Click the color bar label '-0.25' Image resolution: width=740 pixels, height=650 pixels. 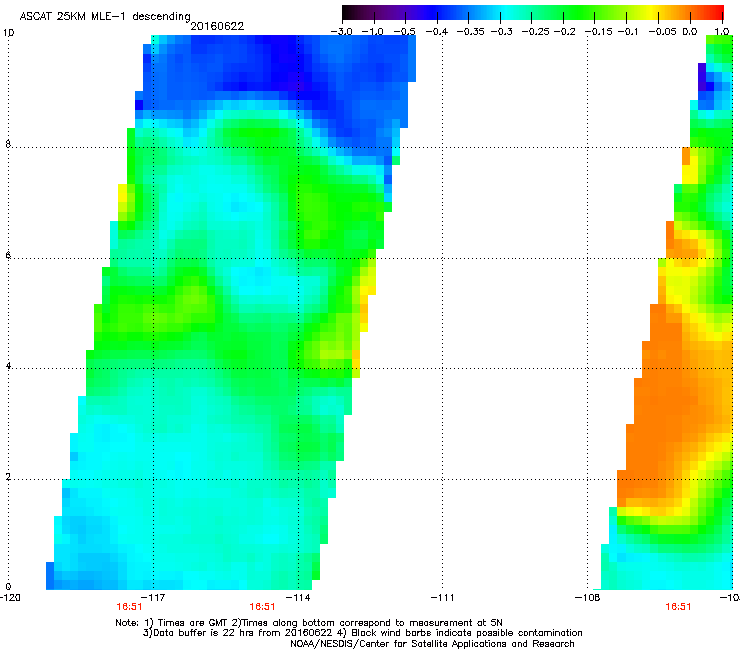[x=535, y=32]
